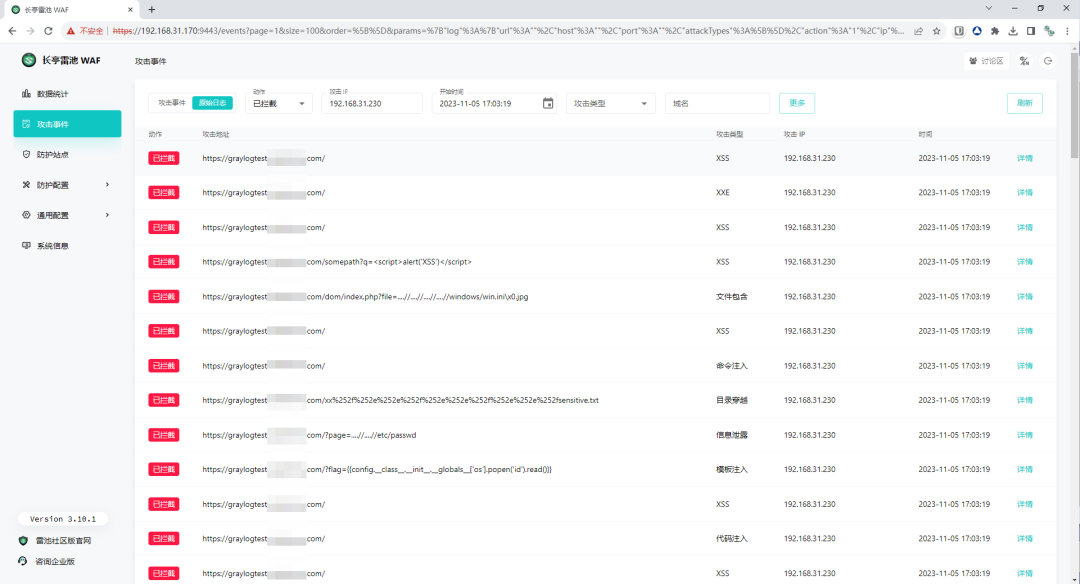Image resolution: width=1080 pixels, height=584 pixels.
Task: Open the 攻击类型 attack type dropdown
Action: point(610,103)
